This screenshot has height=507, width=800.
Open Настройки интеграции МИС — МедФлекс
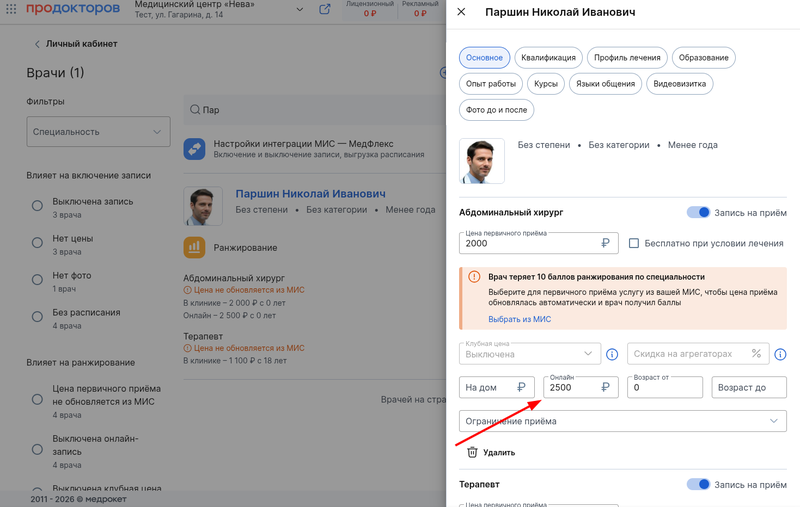coord(303,144)
